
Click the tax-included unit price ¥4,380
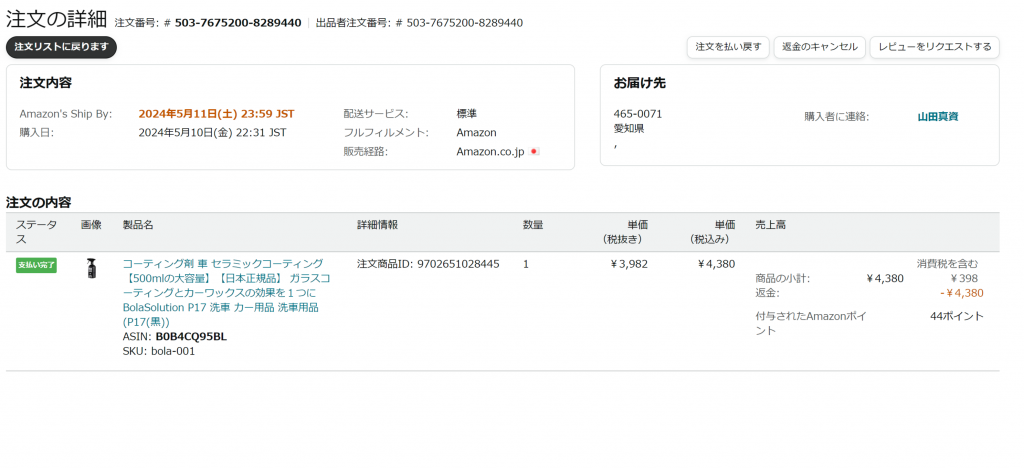coord(716,264)
